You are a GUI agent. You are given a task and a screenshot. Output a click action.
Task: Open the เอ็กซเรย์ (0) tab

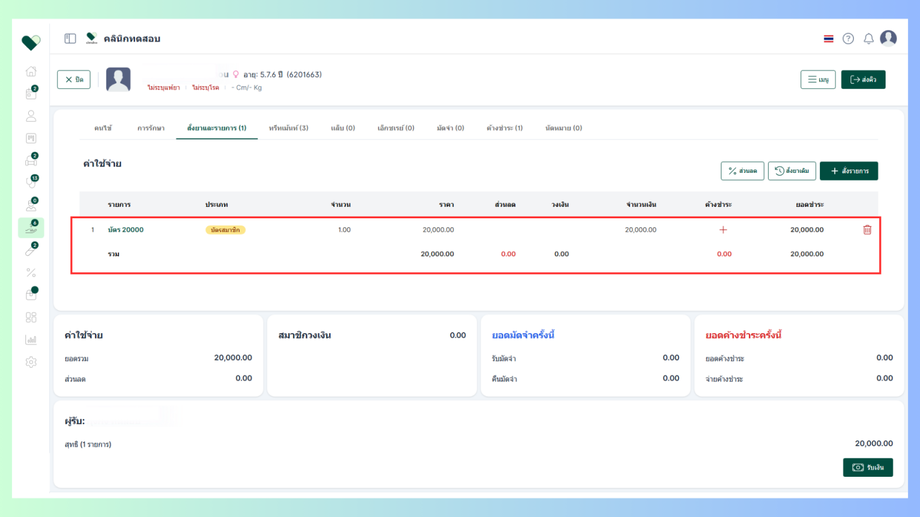(x=395, y=128)
